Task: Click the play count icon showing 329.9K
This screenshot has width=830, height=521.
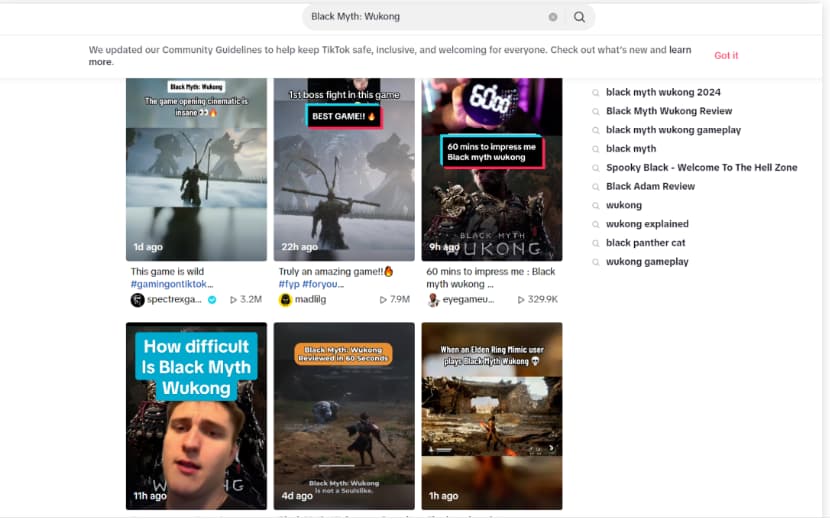Action: 521,300
